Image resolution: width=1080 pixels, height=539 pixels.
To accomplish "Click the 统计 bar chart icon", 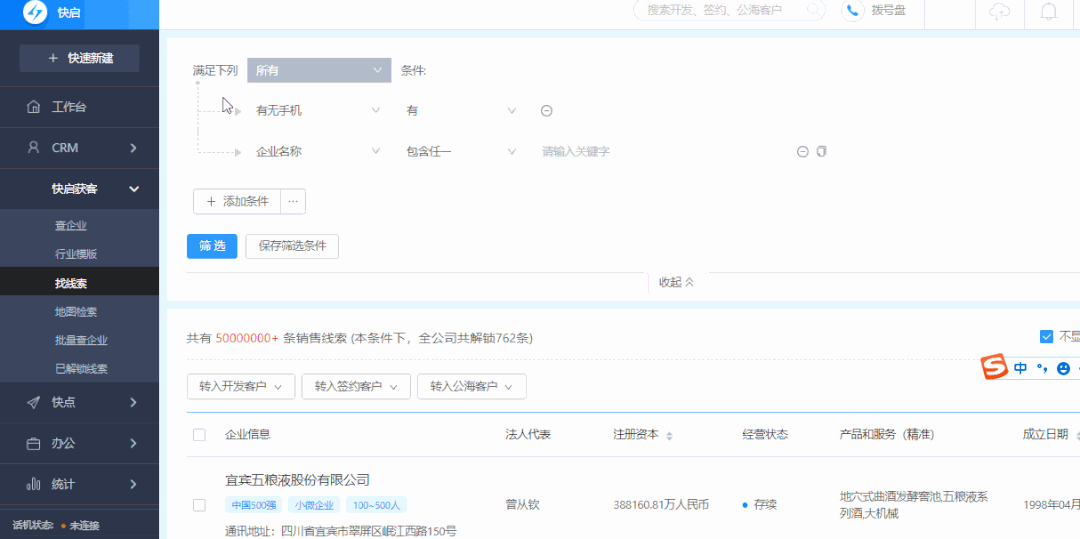I will 33,484.
